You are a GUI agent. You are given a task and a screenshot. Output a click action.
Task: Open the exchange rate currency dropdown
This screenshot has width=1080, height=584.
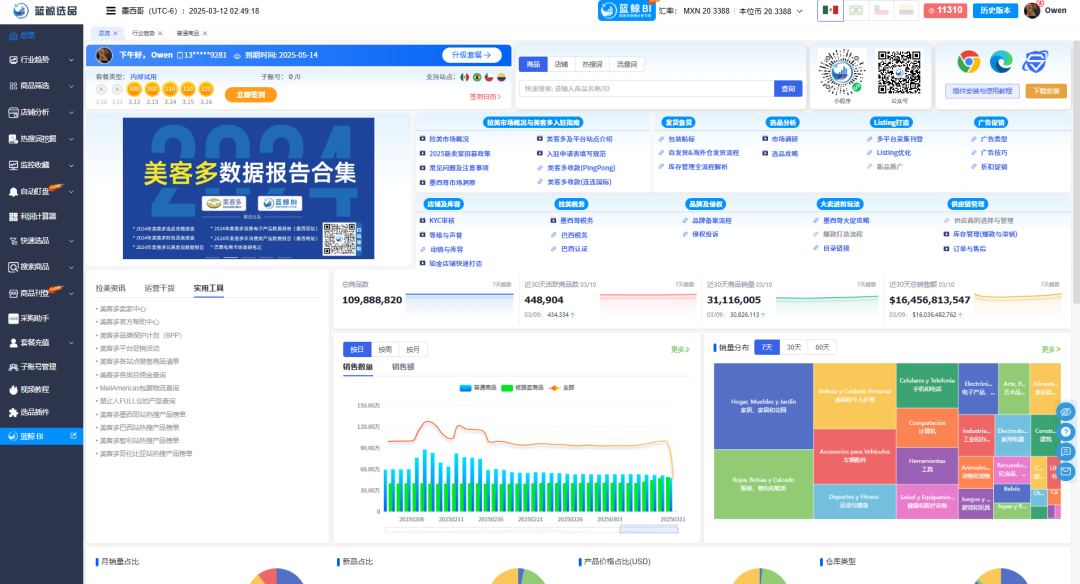pyautogui.click(x=799, y=11)
